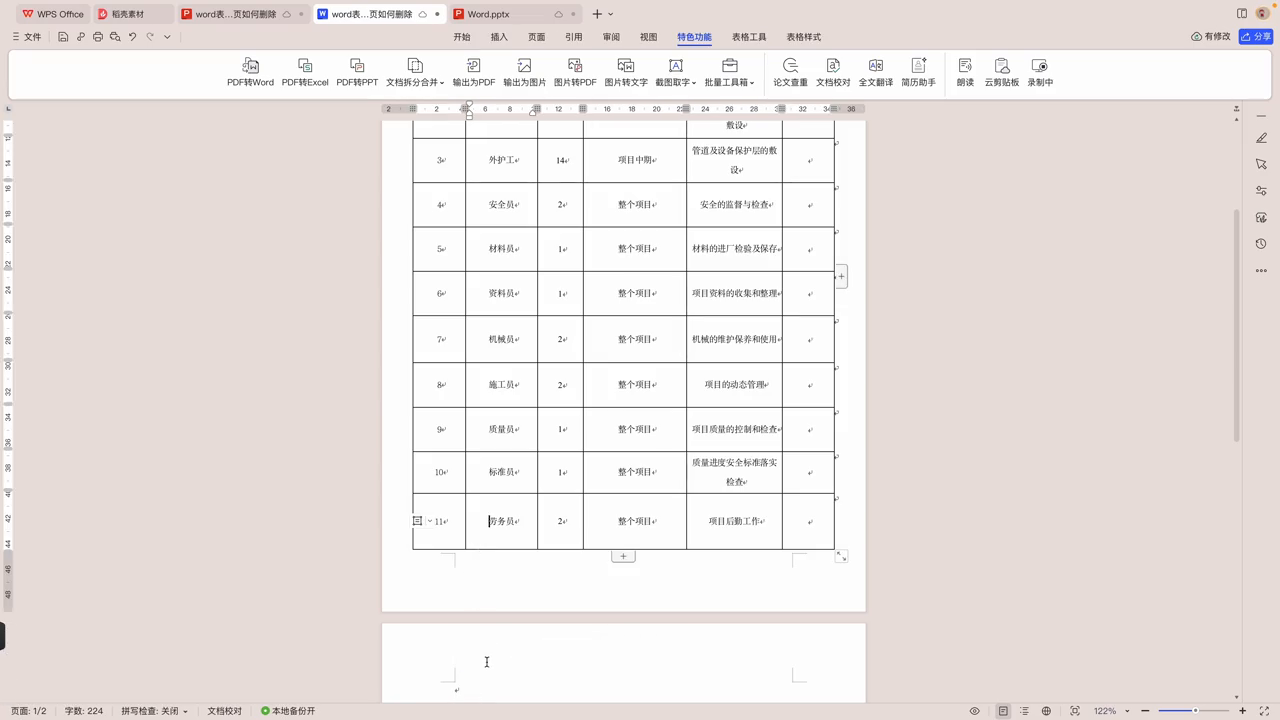The width and height of the screenshot is (1280, 720).
Task: Add a new table row below
Action: coord(623,556)
